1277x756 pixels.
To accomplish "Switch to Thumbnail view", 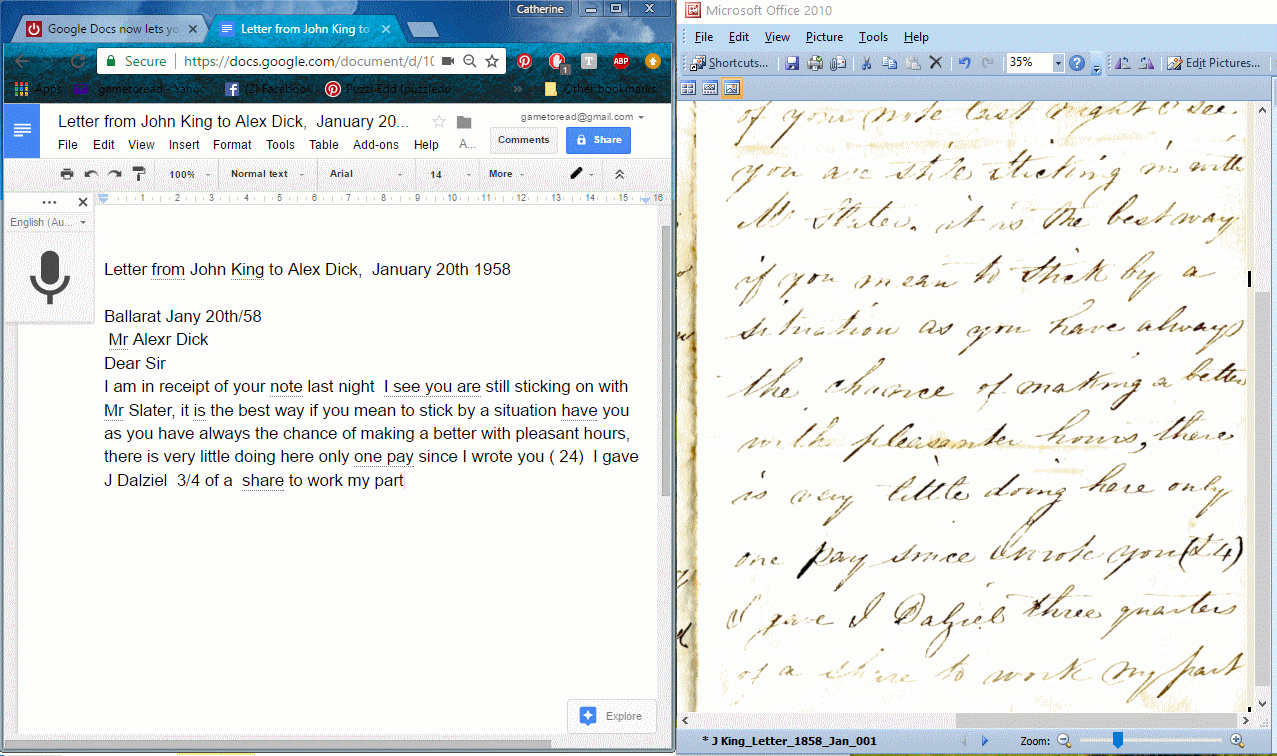I will coord(688,88).
